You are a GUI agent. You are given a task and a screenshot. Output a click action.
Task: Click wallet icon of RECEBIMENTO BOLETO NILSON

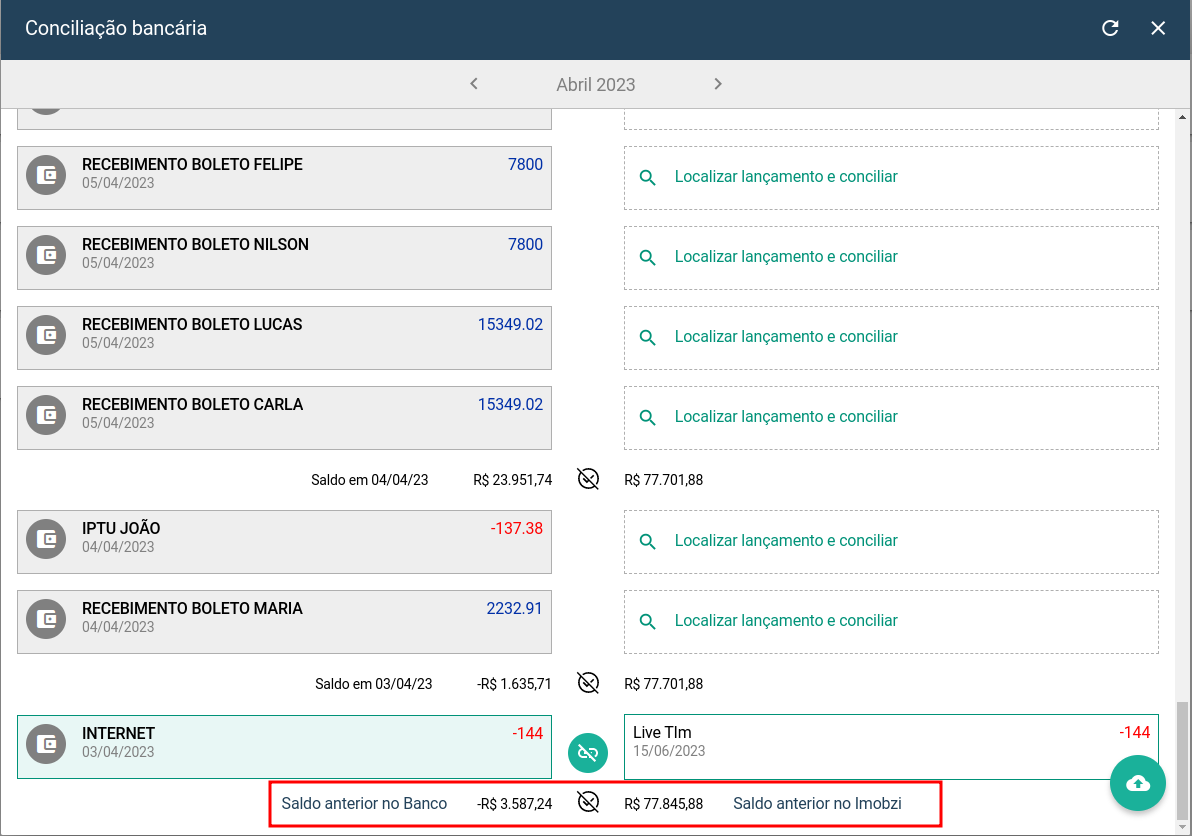pyautogui.click(x=46, y=255)
